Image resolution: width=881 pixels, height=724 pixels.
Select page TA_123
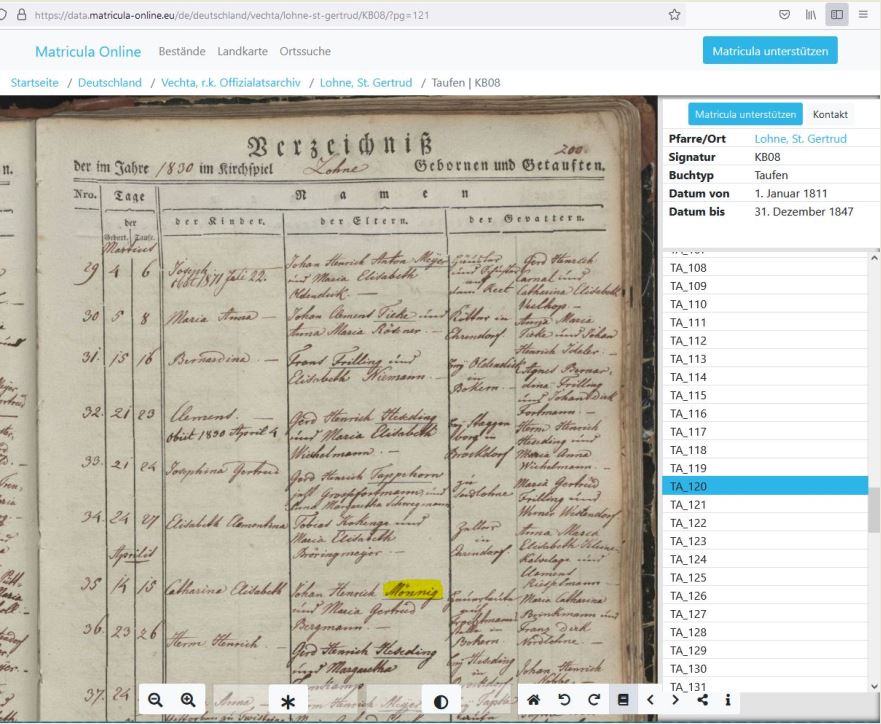pos(765,541)
